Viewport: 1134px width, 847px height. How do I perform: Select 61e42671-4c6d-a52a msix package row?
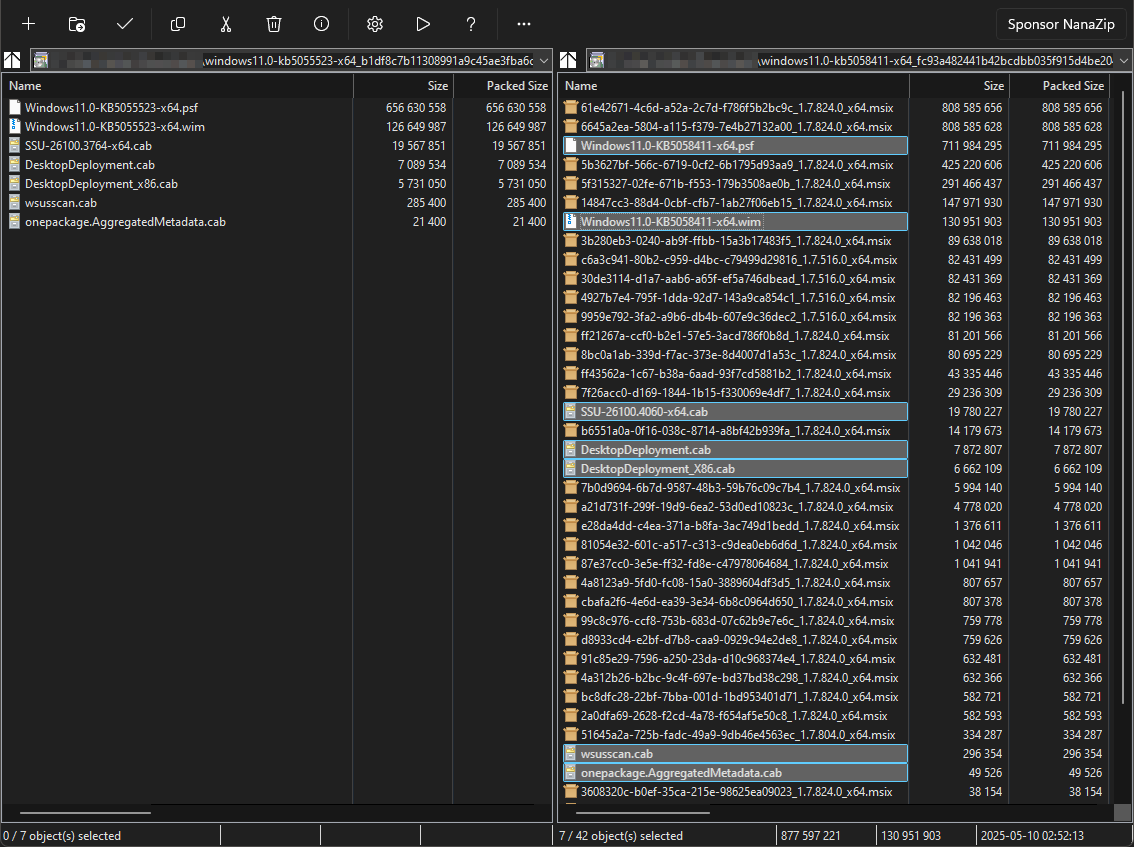point(835,108)
